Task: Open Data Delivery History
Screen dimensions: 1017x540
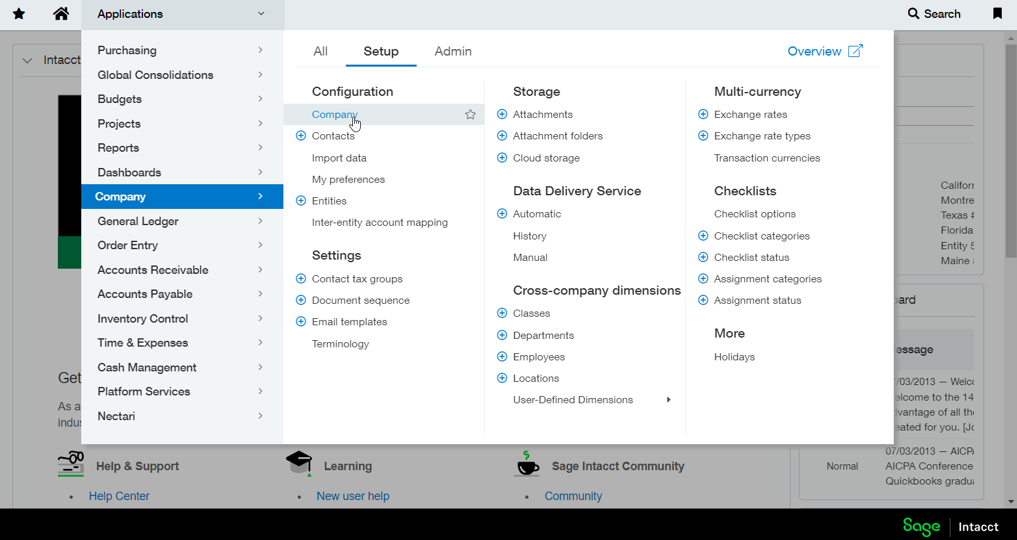Action: click(529, 236)
